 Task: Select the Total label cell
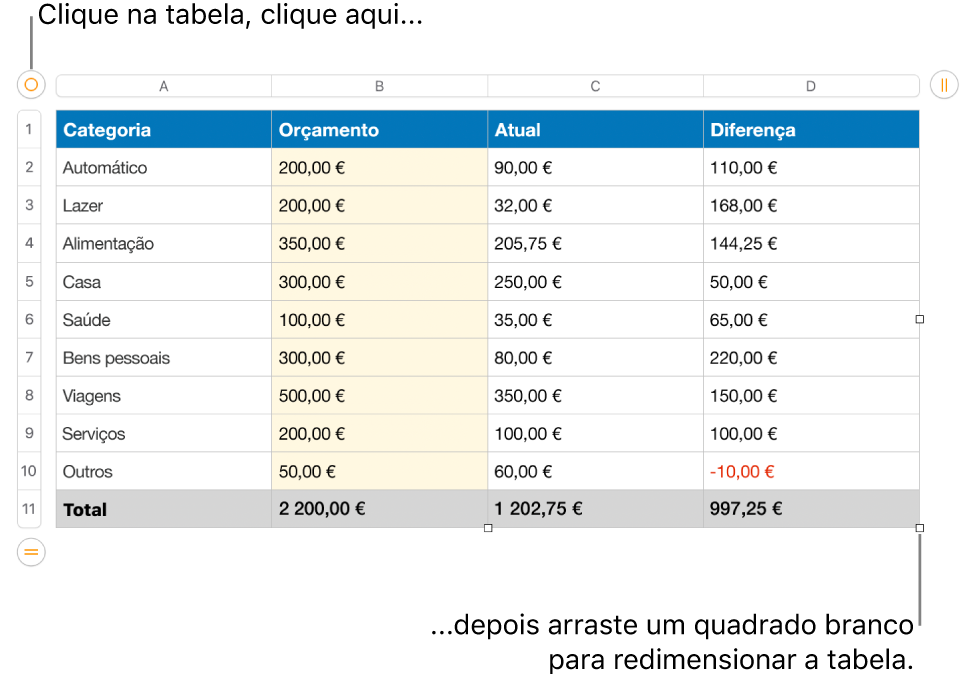point(163,509)
